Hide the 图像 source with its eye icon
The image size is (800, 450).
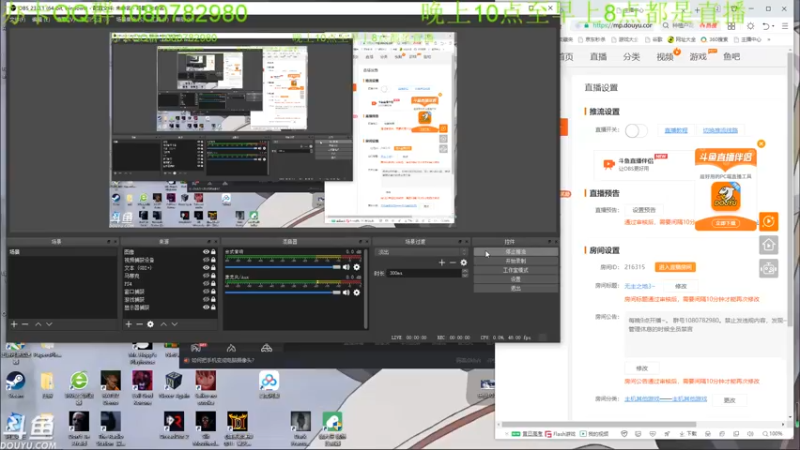(206, 252)
